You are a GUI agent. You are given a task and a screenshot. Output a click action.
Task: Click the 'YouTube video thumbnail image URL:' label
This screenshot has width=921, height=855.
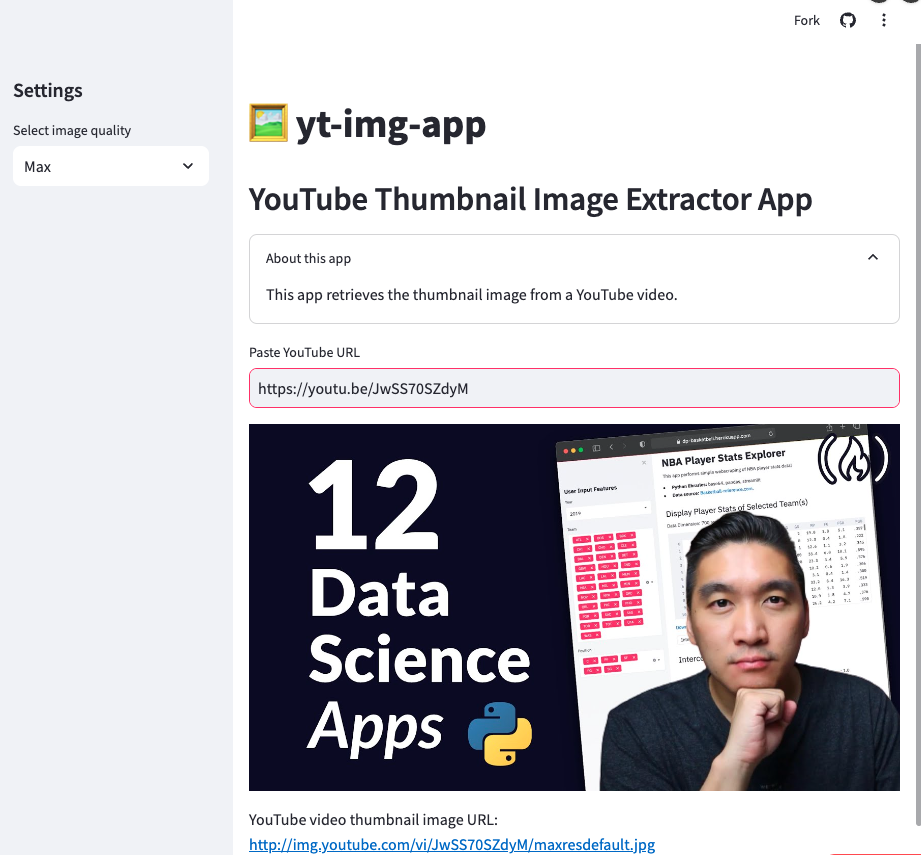[373, 820]
